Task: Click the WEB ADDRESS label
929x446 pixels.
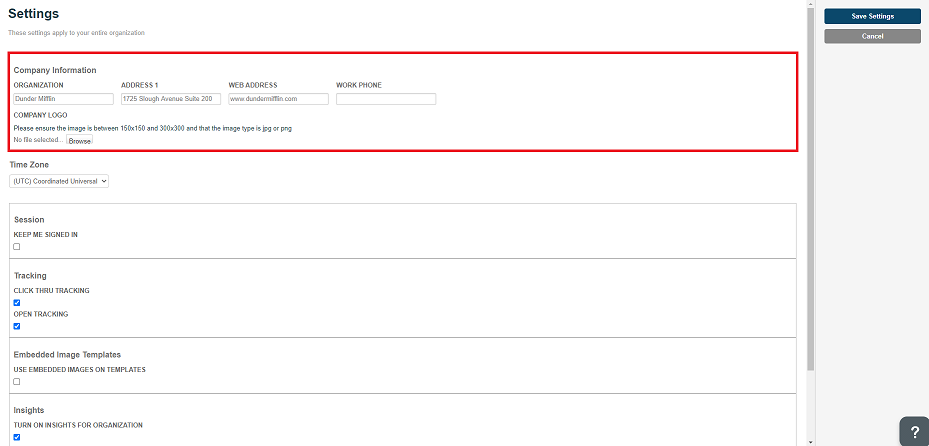Action: (253, 85)
